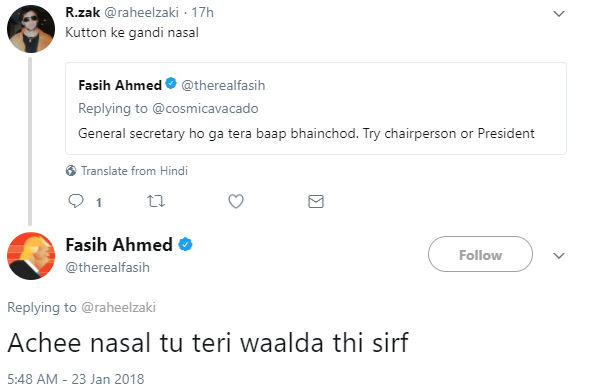
Task: Follow Fasih Ahmed
Action: click(x=480, y=254)
